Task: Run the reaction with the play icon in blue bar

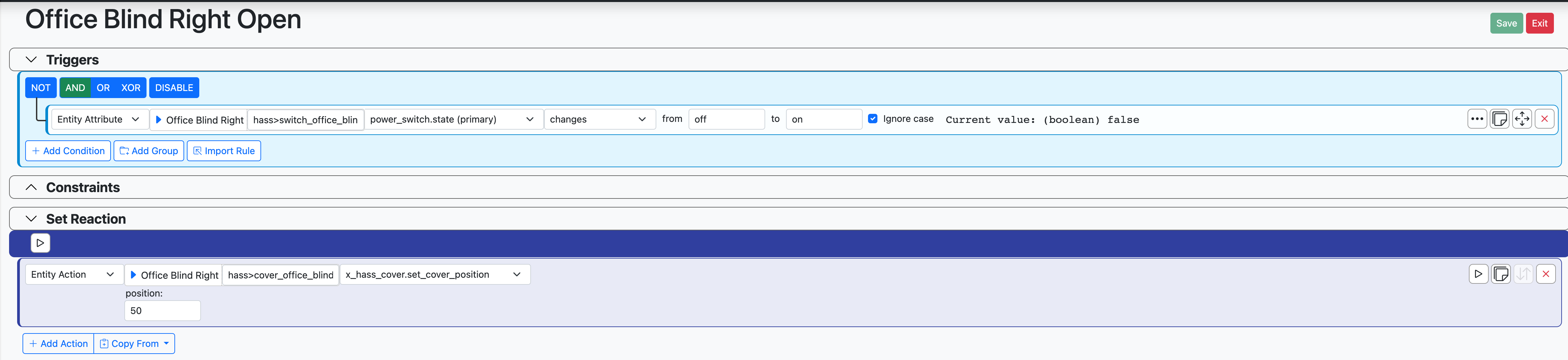Action: click(40, 243)
